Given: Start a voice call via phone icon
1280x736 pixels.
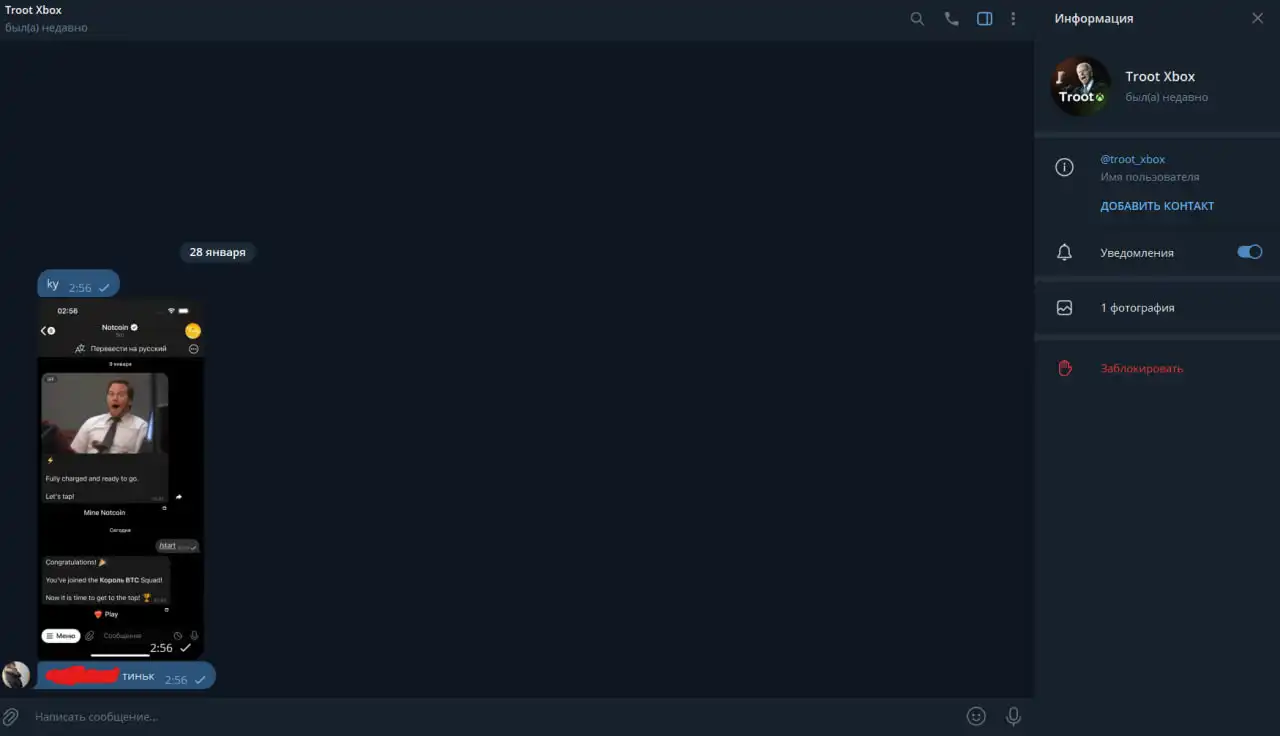Looking at the screenshot, I should 951,19.
